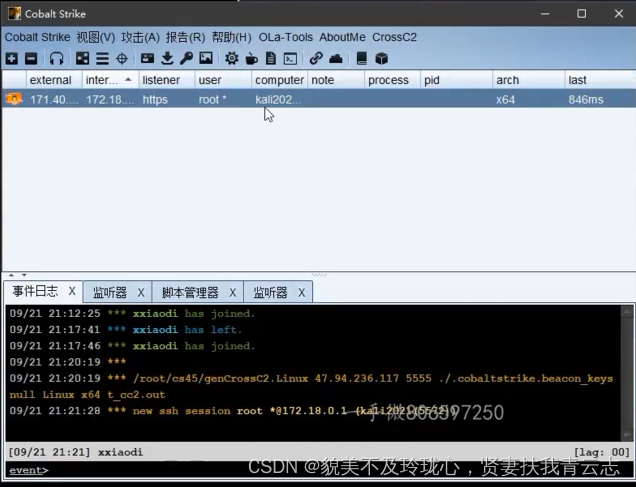Open the 视图(V) menu
Screen dimensions: 636x487
click(96, 37)
